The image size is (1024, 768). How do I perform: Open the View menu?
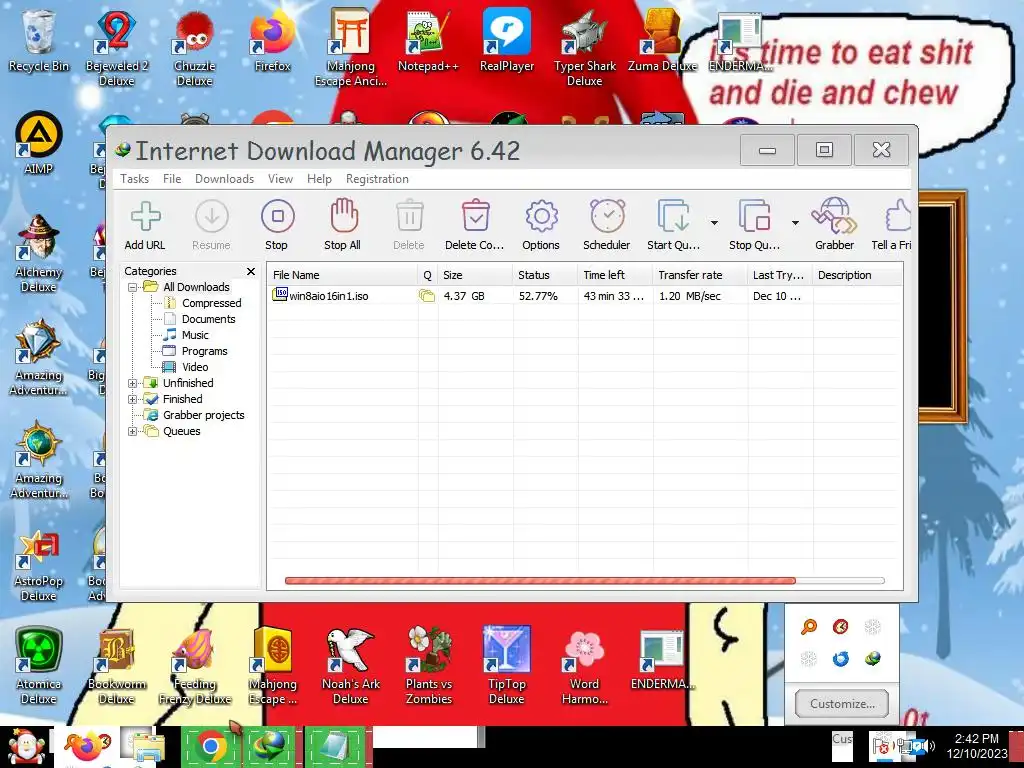tap(280, 179)
